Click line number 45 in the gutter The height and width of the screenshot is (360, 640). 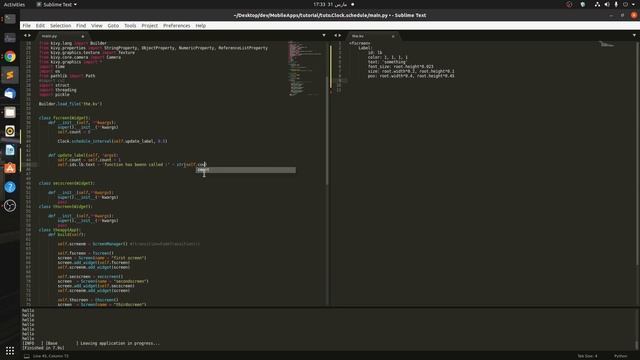[28, 164]
